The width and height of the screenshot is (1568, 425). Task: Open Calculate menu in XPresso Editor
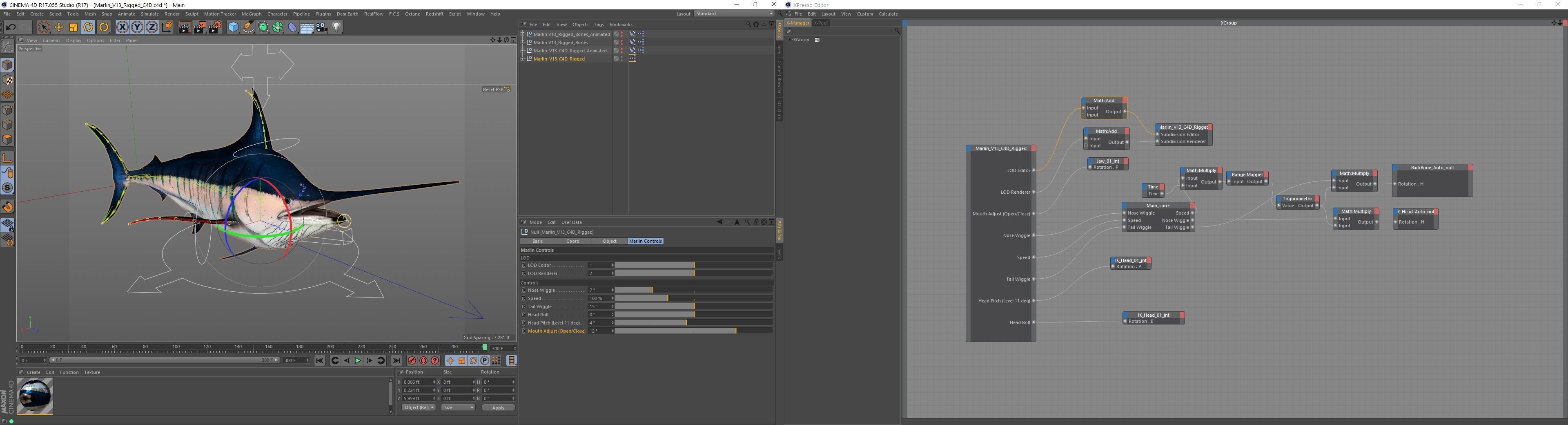click(888, 14)
